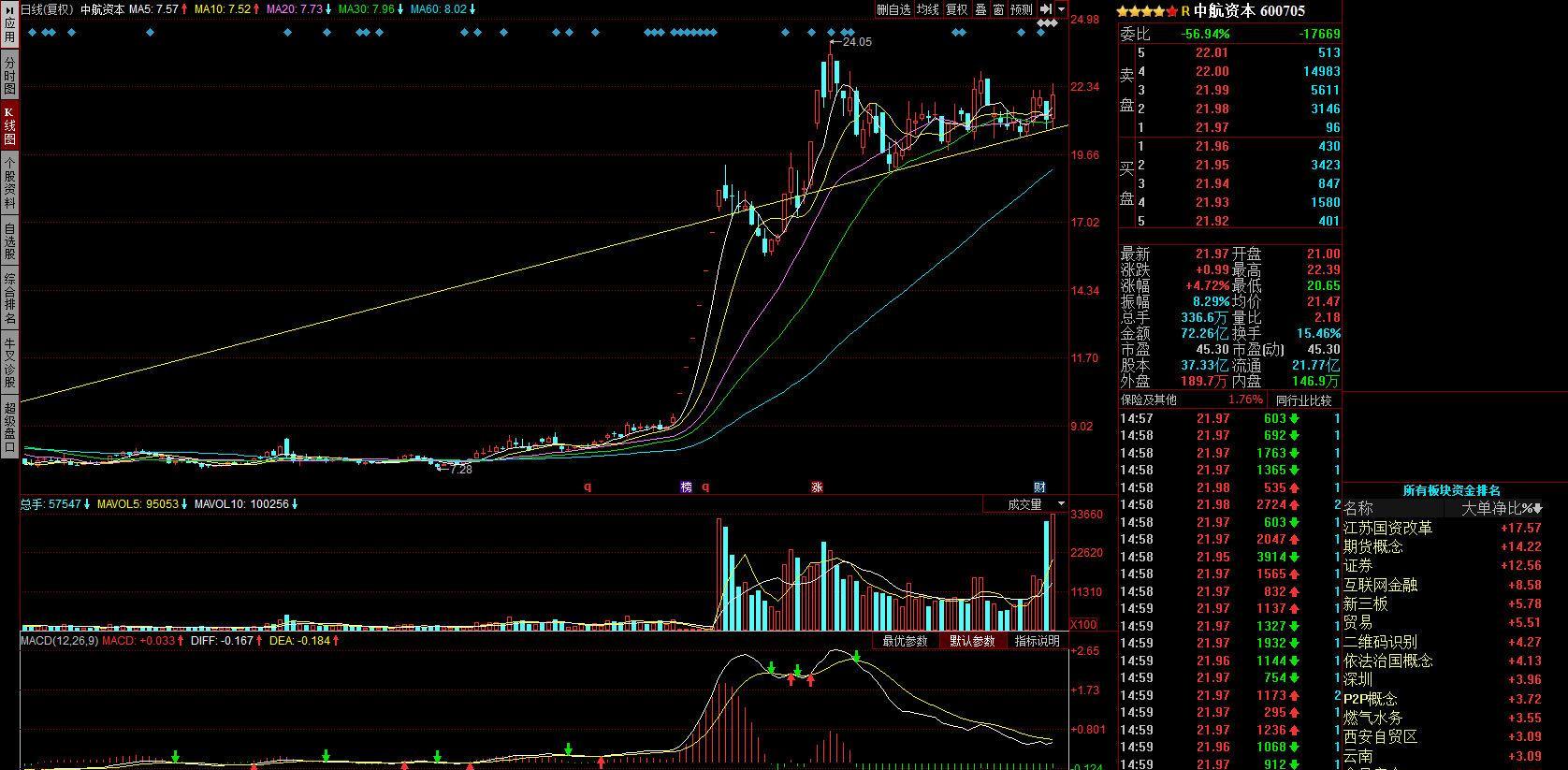Click the 预测 forecast button
The width and height of the screenshot is (1568, 770).
point(1022,9)
